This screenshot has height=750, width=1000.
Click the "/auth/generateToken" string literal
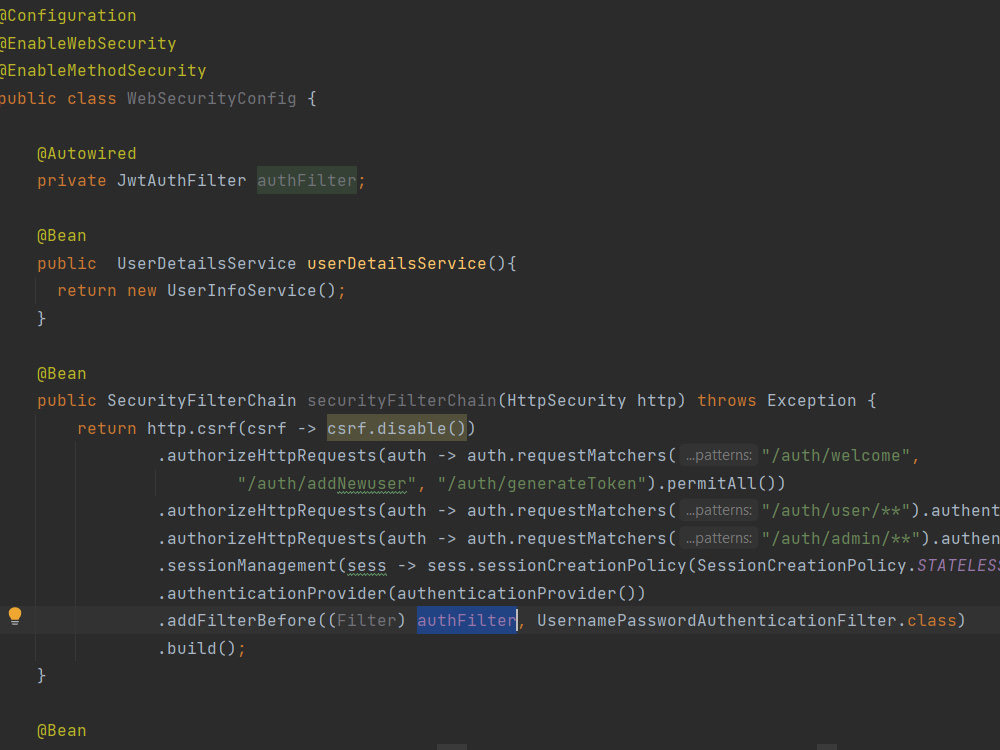pos(542,483)
